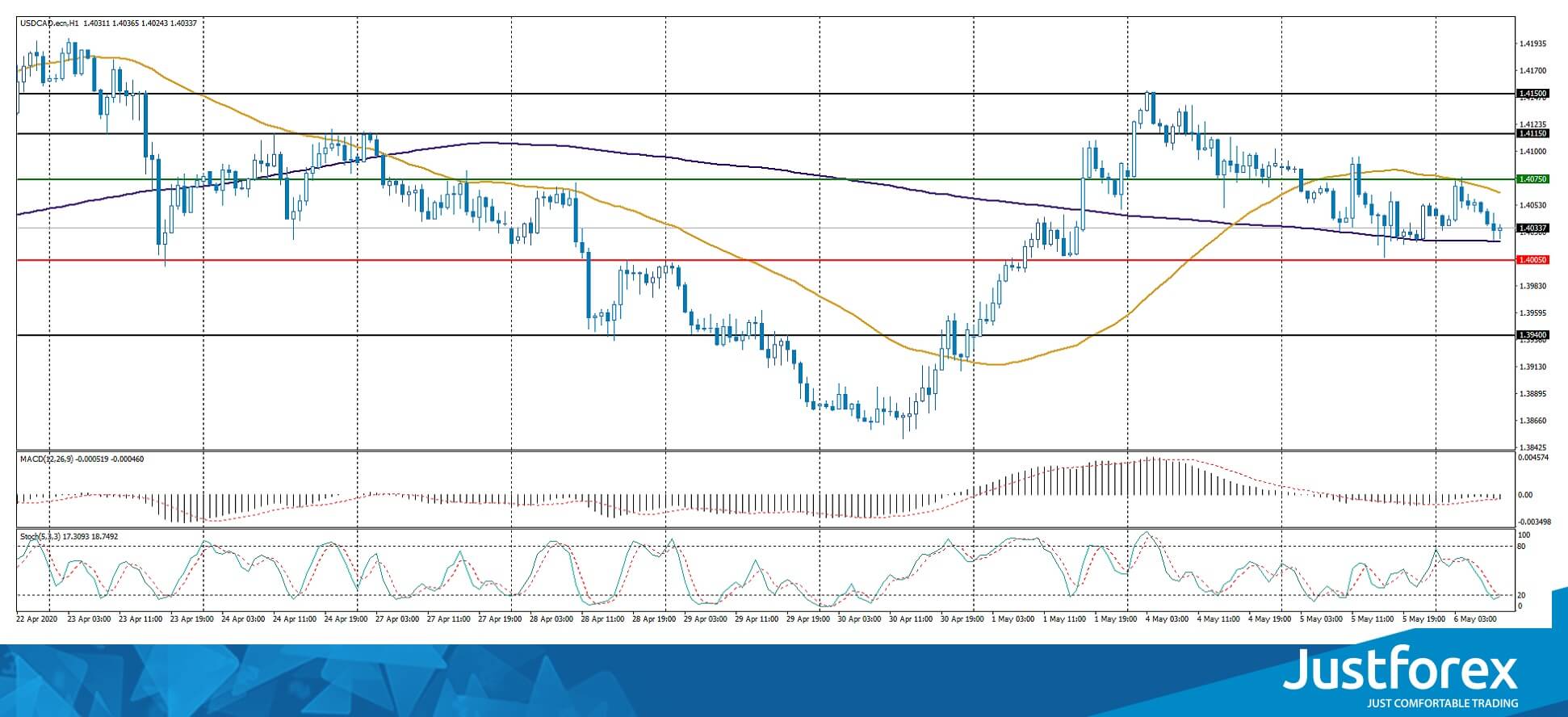1568x717 pixels.
Task: Click the 30 Apr 11:00 time label
Action: [912, 619]
